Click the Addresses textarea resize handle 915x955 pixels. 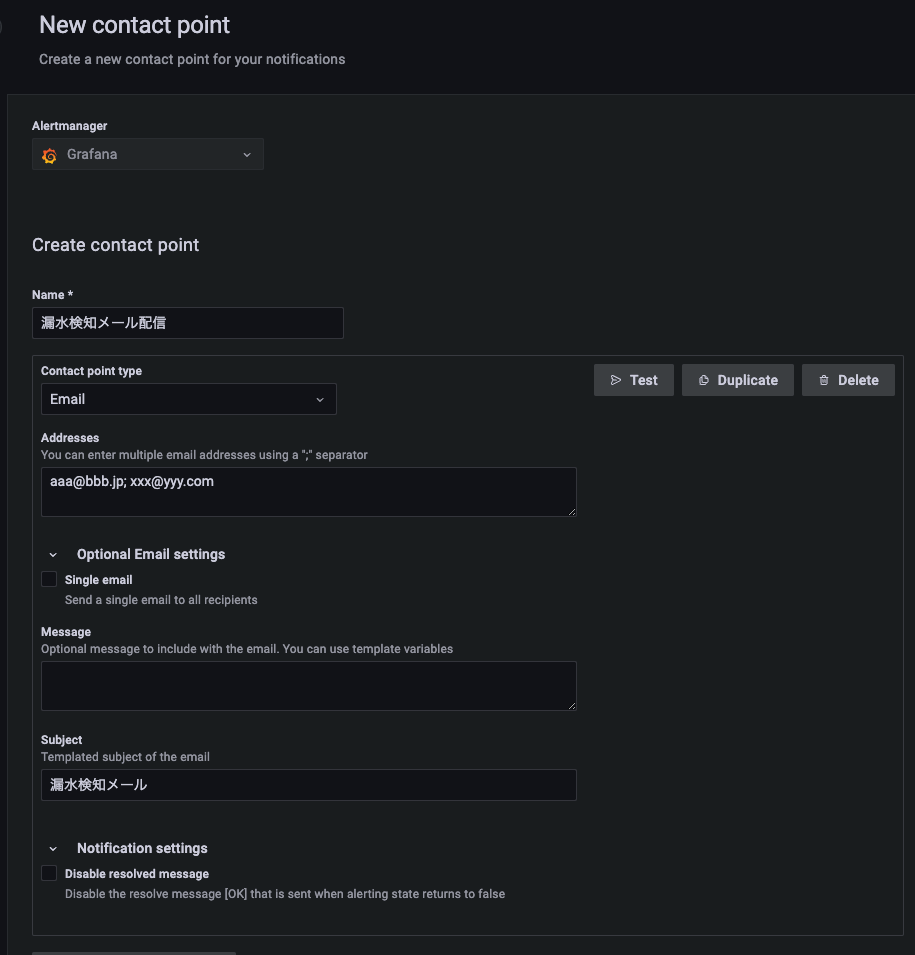click(571, 511)
